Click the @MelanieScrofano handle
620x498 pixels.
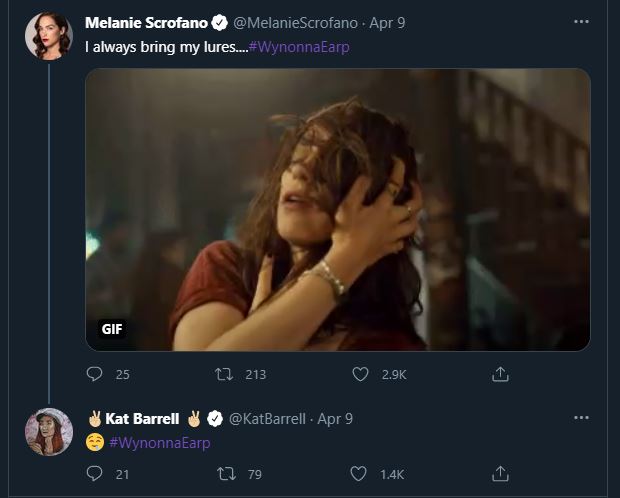[x=295, y=22]
